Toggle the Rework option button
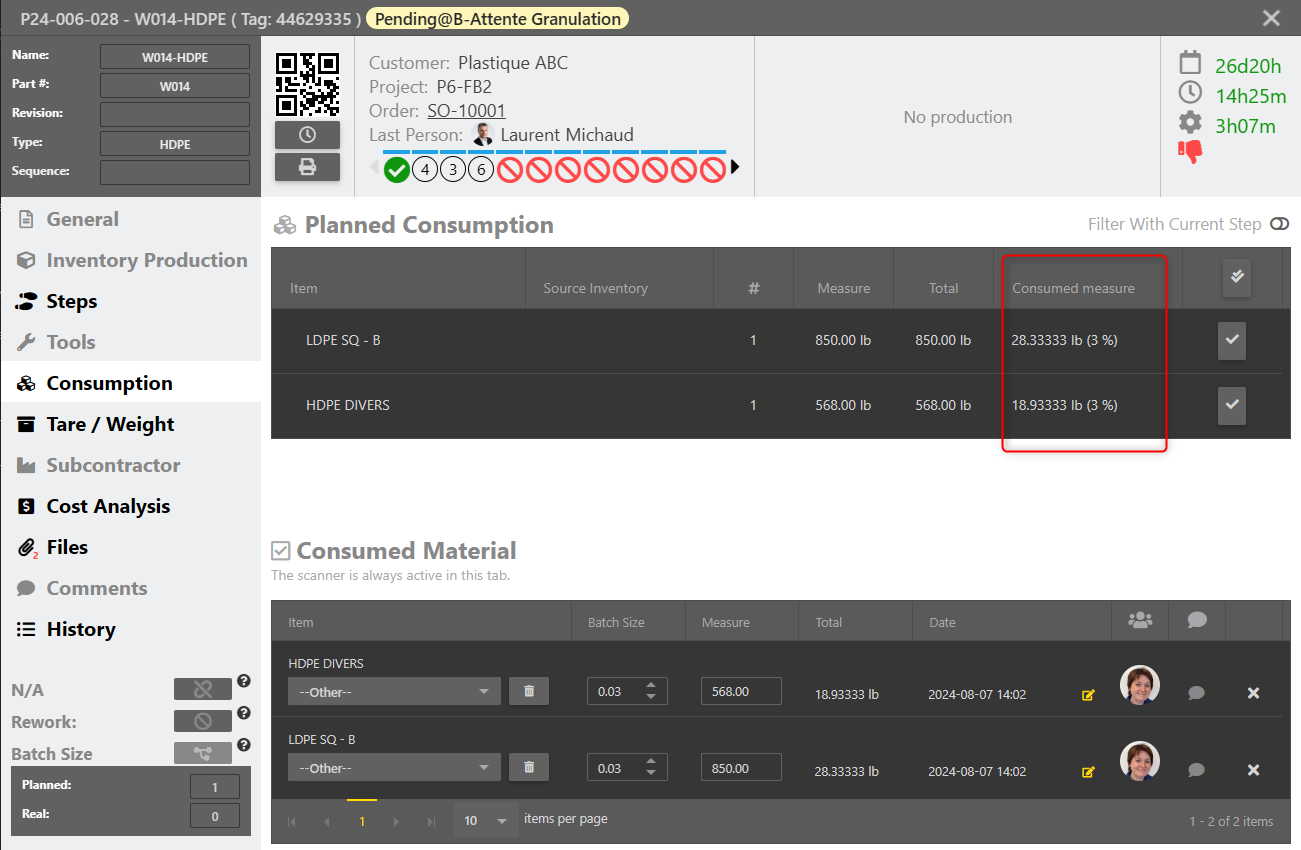 202,721
